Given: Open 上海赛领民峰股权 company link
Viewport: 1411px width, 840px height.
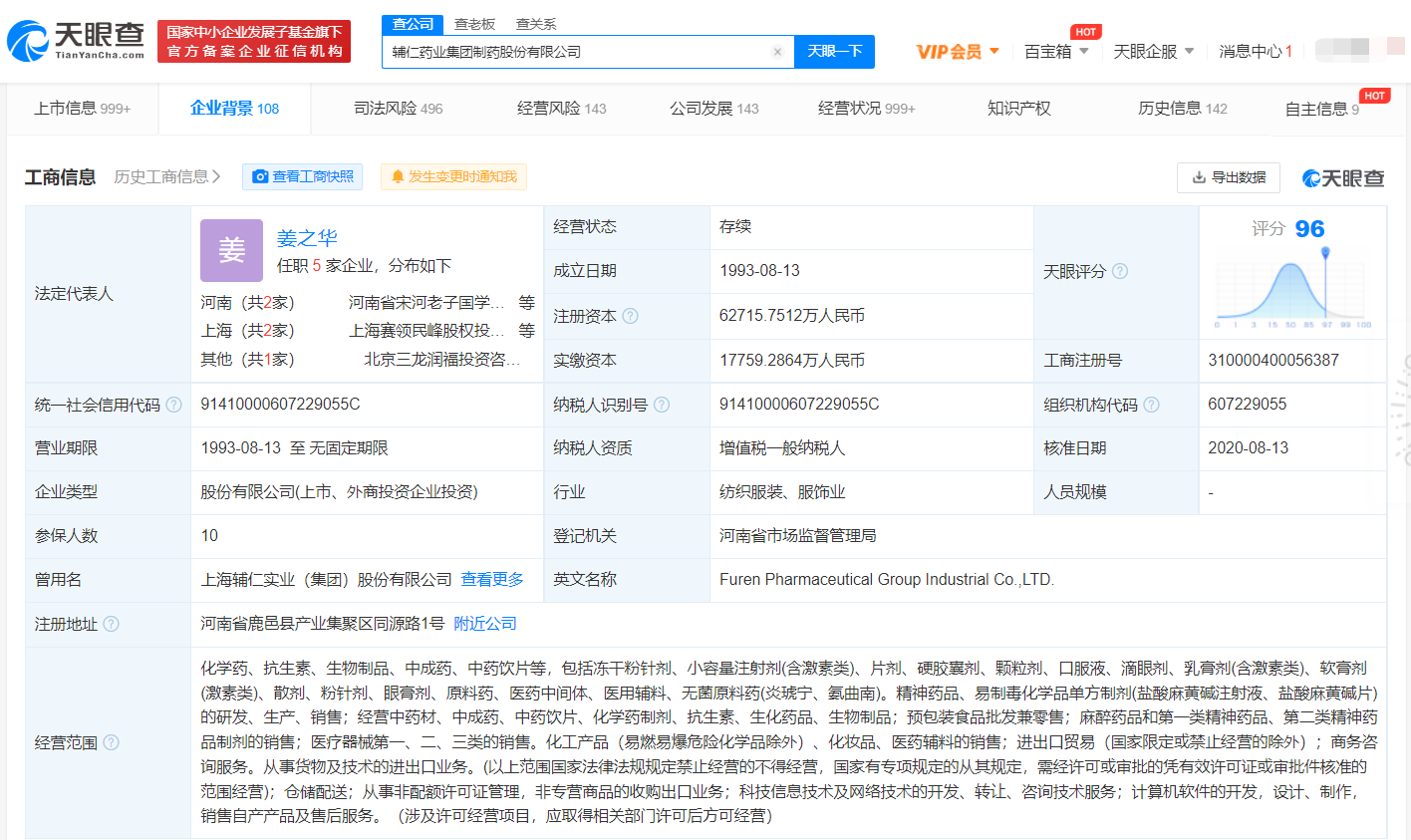Looking at the screenshot, I should [x=426, y=330].
